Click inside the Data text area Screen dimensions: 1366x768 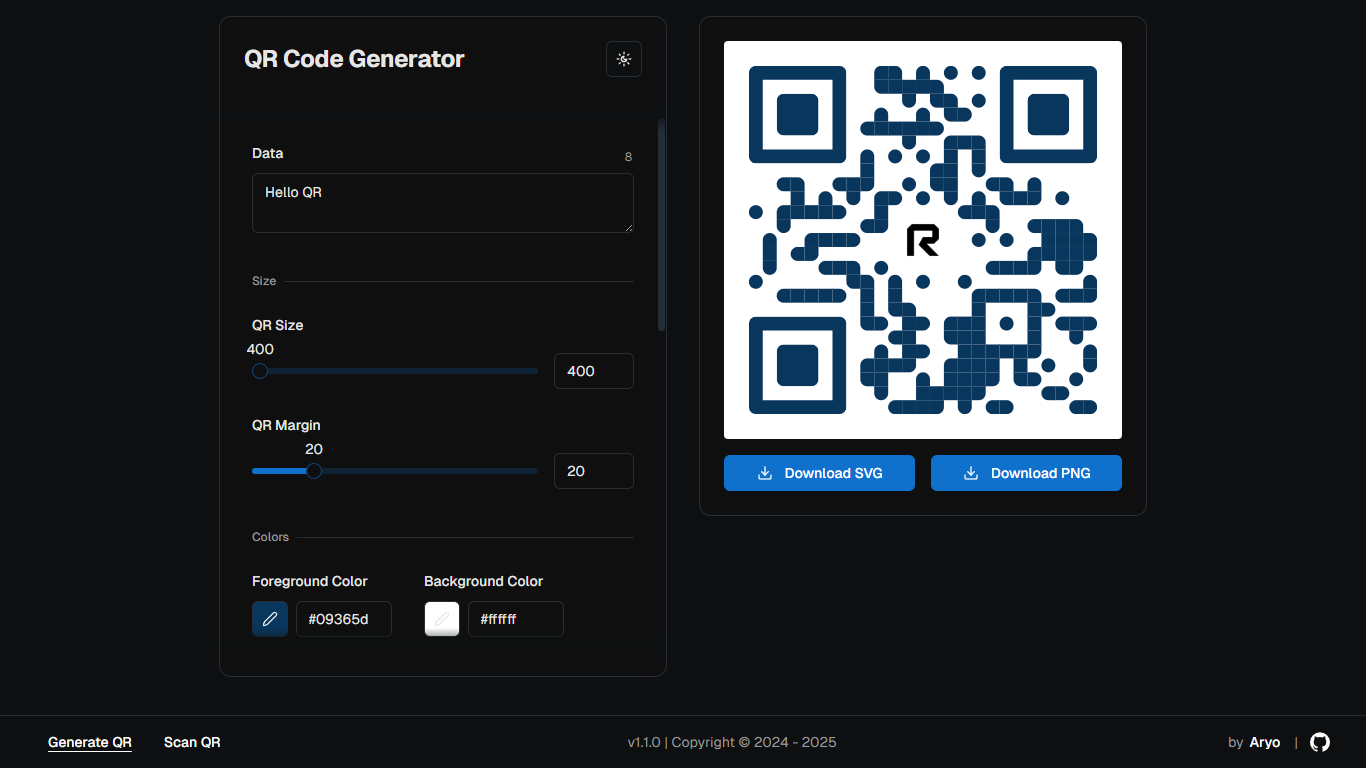442,202
